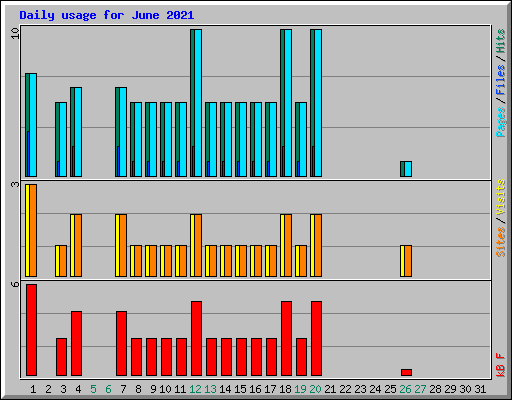Select green weekend day label 19

[x=300, y=389]
